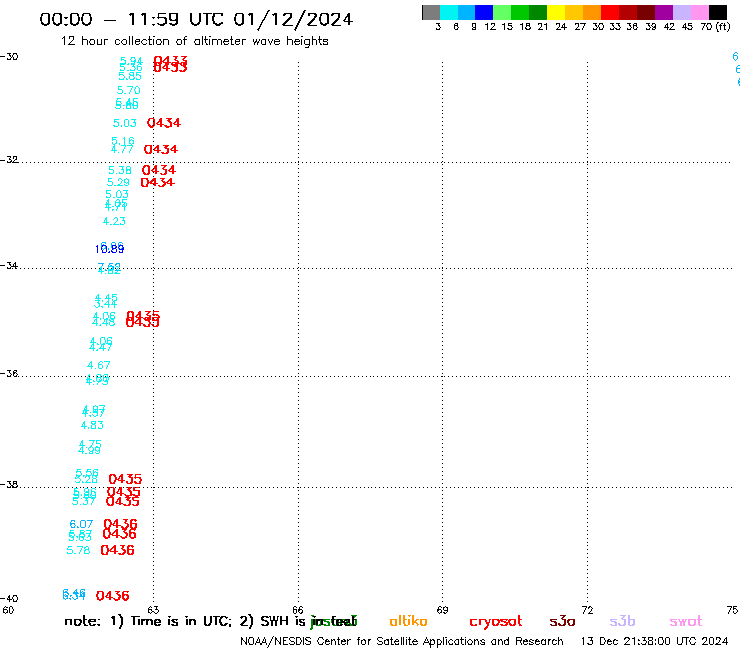Click the '72' longitude axis label
The image size is (740, 650).
click(587, 610)
